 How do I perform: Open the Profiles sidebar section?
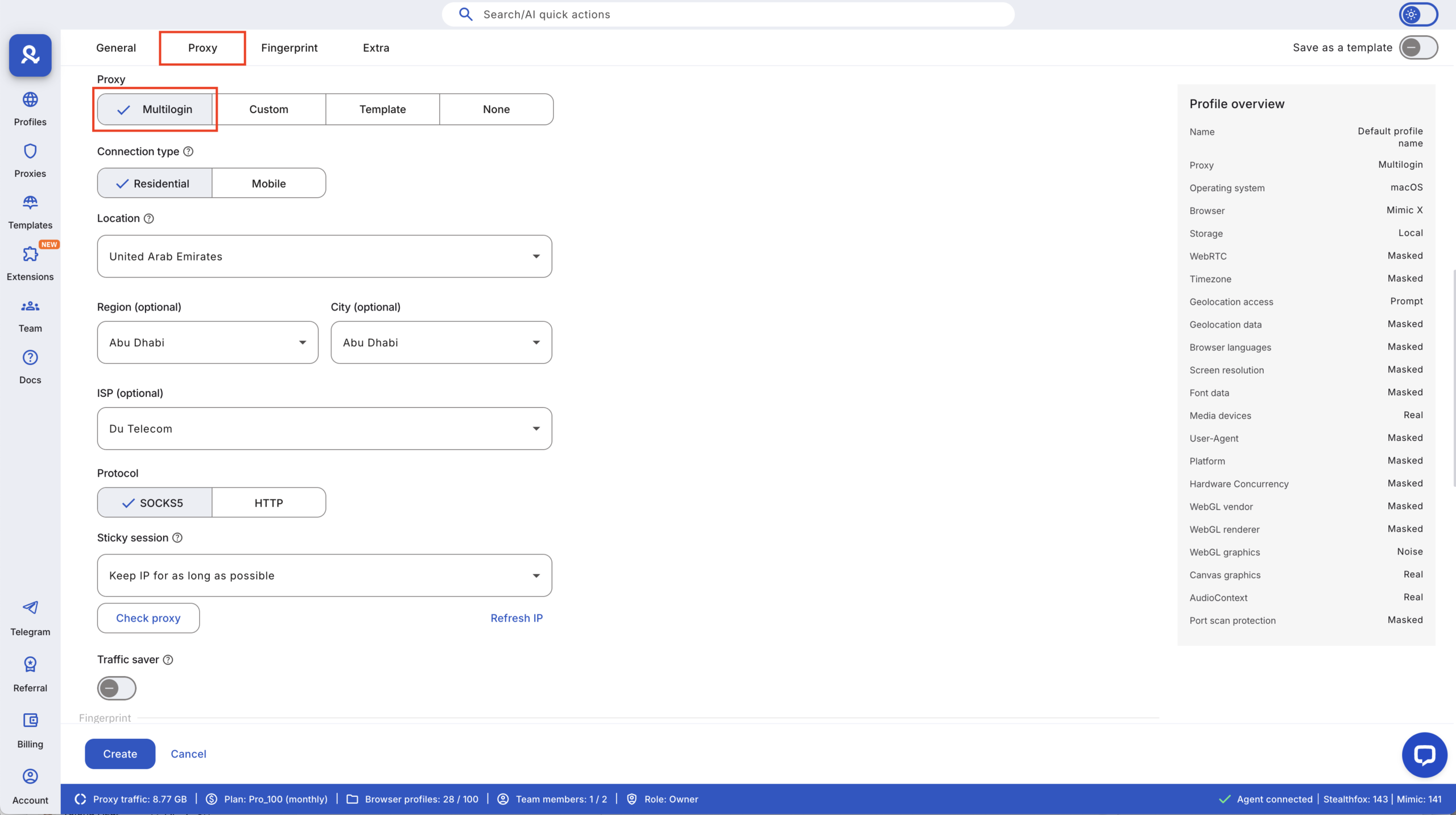pyautogui.click(x=30, y=109)
